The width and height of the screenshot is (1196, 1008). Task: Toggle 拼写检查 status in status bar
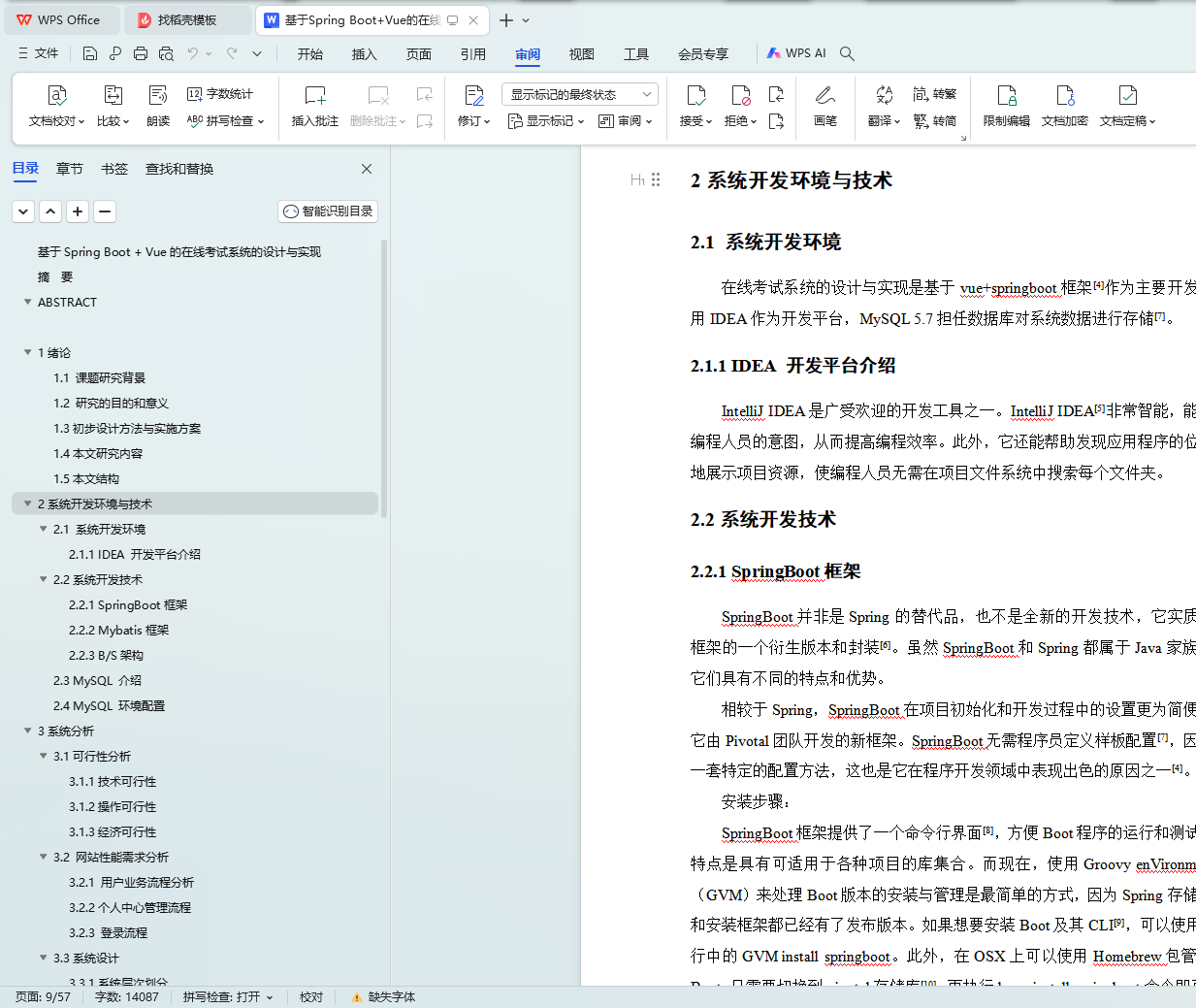pos(228,997)
